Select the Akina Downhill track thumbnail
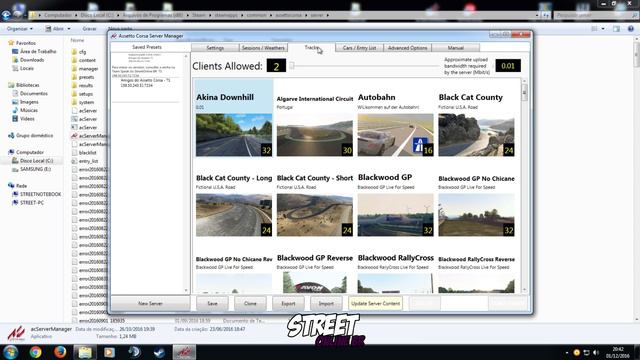 [234, 135]
